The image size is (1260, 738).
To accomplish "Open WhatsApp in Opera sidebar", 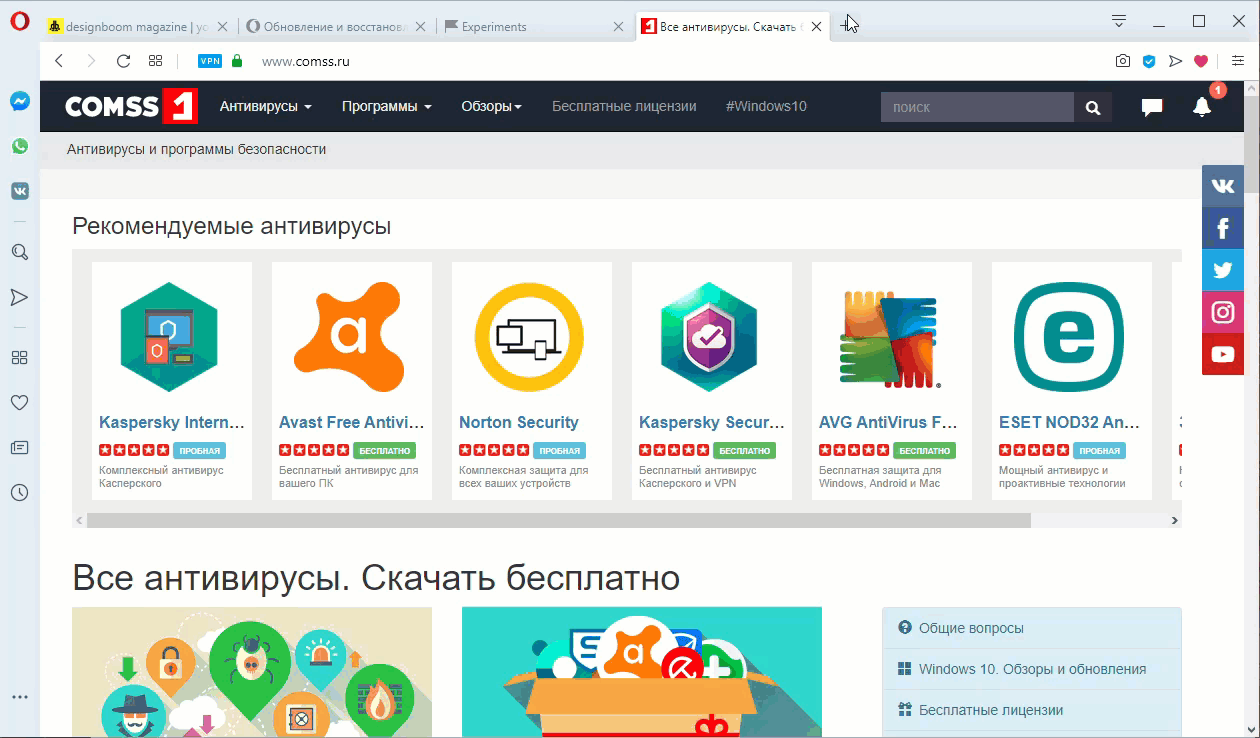I will (x=20, y=146).
